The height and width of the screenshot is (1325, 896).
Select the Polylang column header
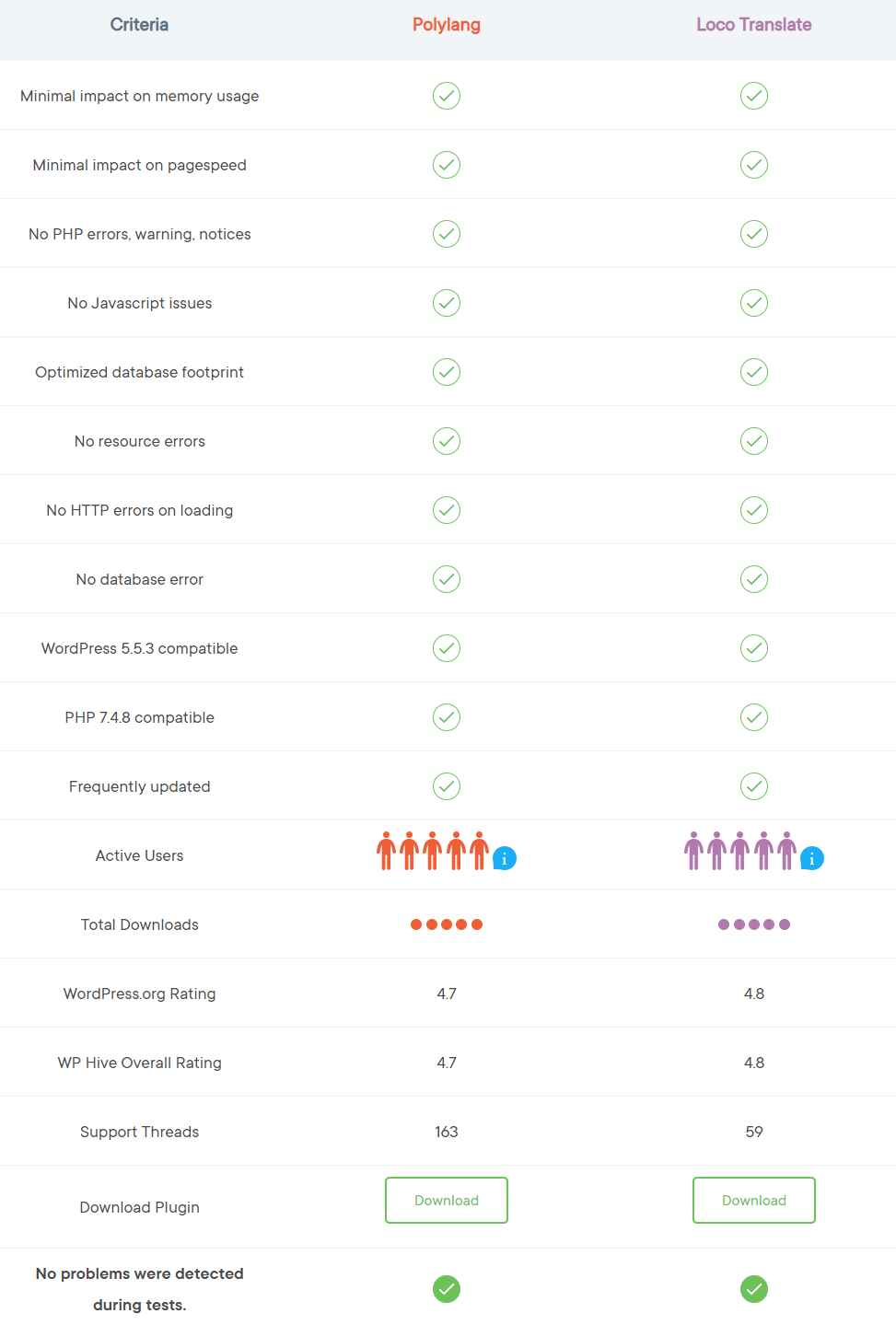pos(447,25)
